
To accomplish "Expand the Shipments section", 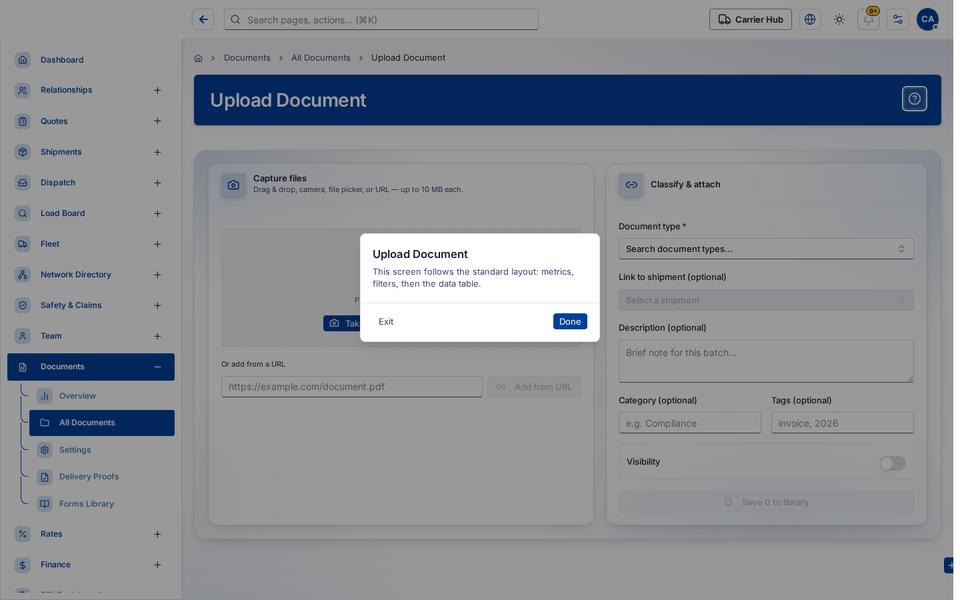I will click(x=157, y=152).
